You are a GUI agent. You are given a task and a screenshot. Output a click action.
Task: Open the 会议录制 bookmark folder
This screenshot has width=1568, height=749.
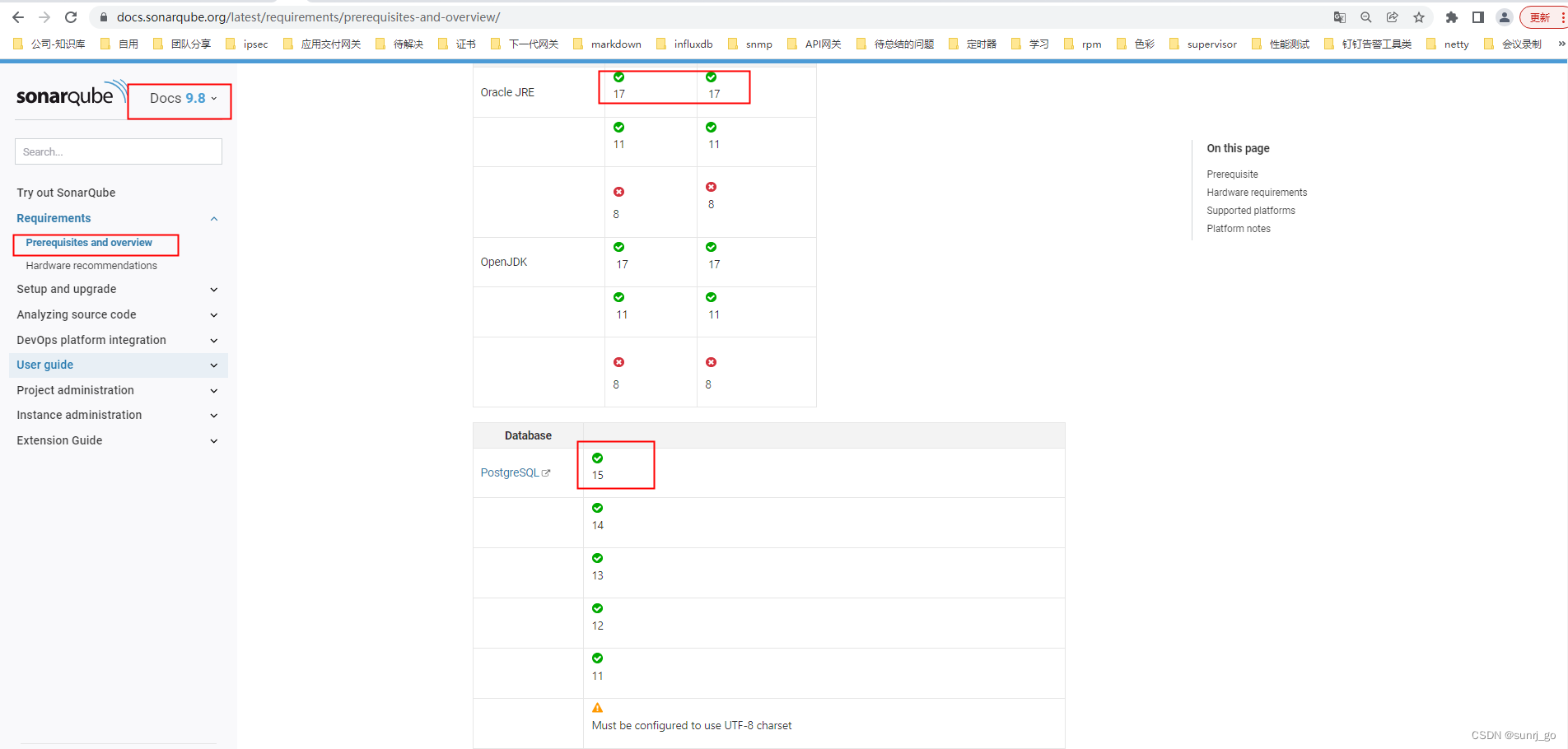click(1513, 44)
